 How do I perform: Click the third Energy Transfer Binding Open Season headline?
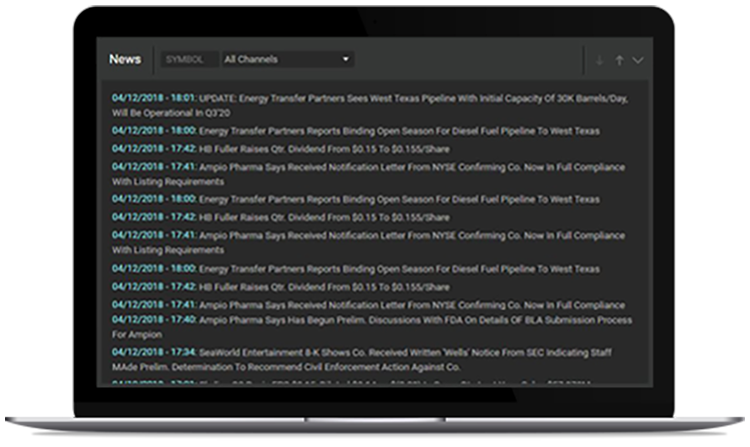399,268
